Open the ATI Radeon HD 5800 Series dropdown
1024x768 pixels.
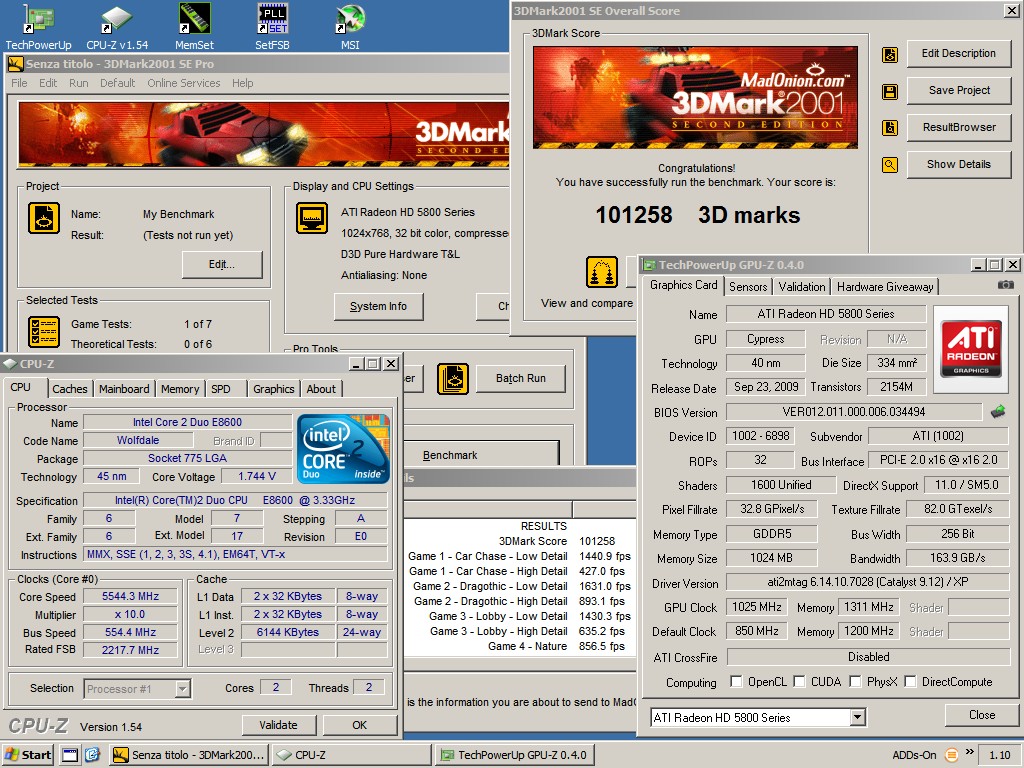tap(857, 718)
